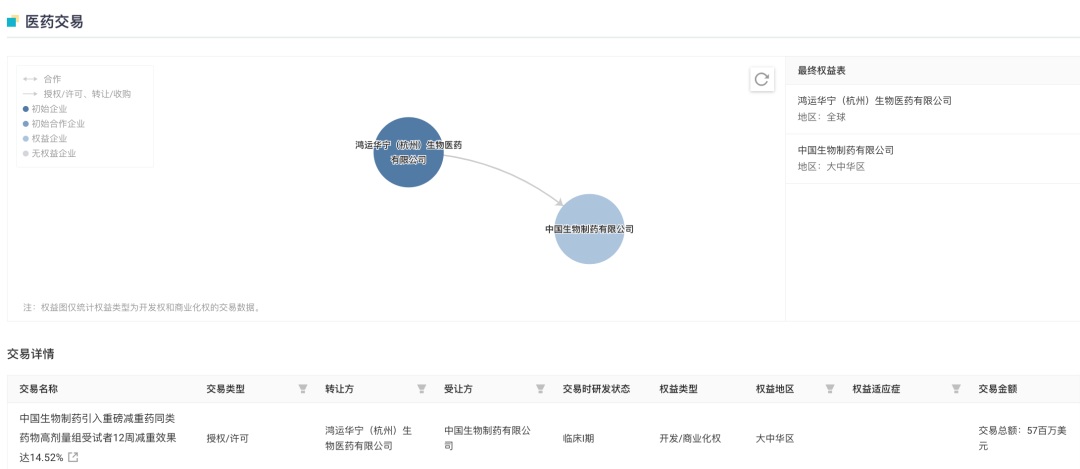
Task: Click 初始合作企业 legend dot
Action: click(x=26, y=124)
